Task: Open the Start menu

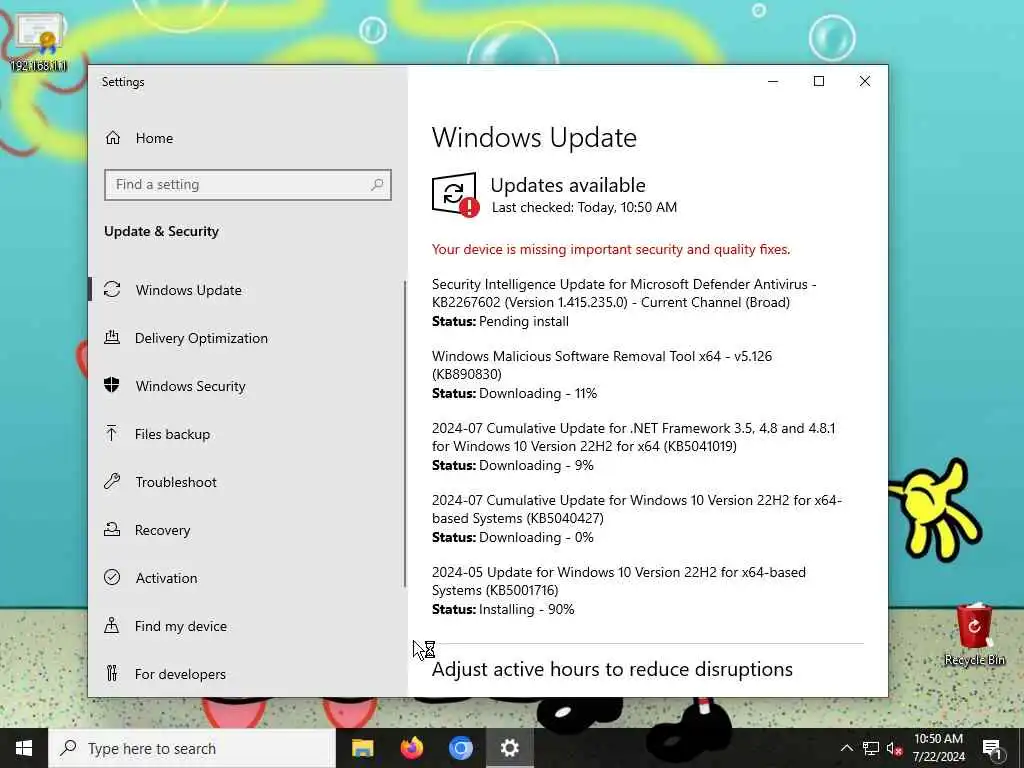Action: coord(24,748)
